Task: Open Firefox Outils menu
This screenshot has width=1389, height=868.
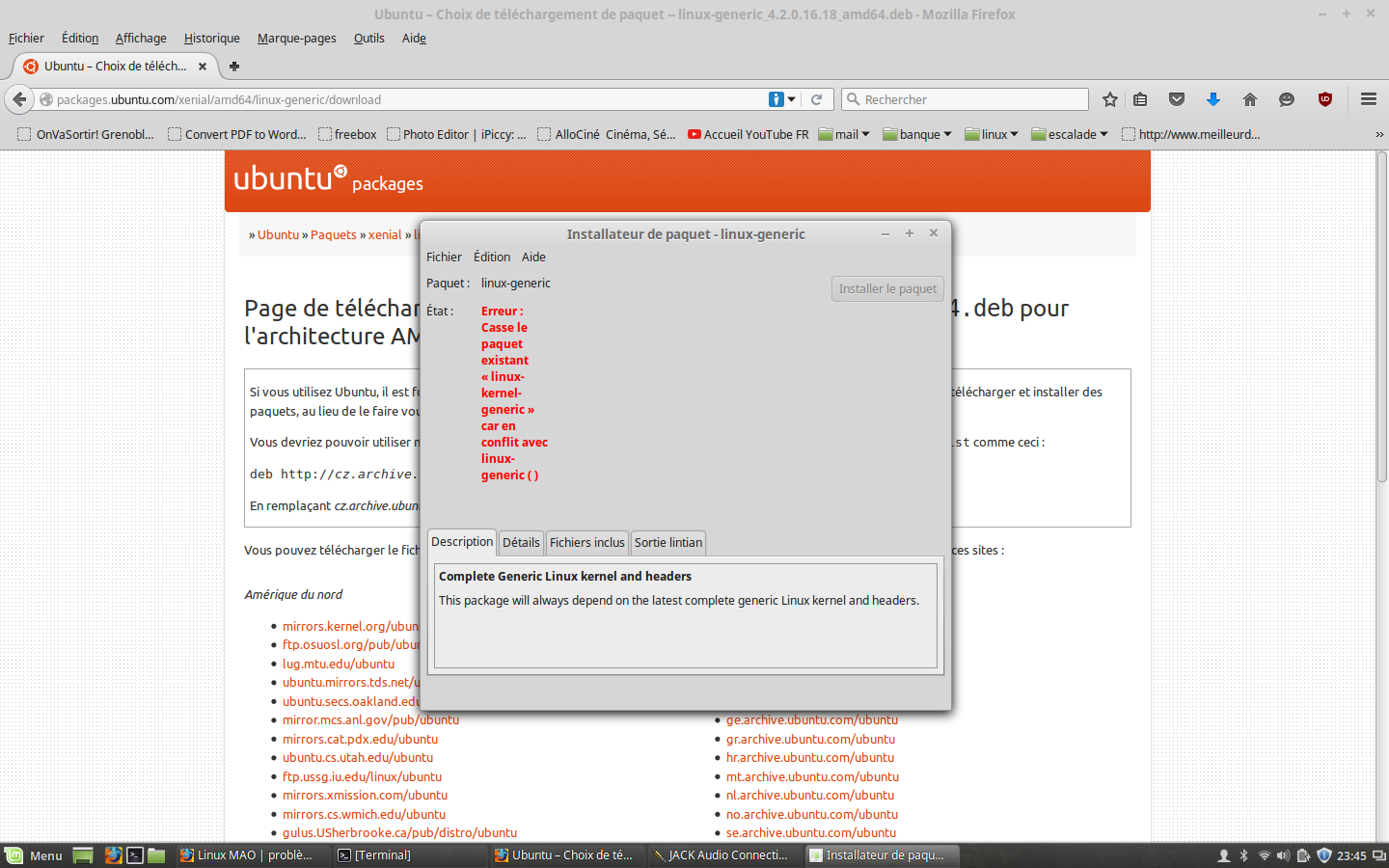Action: tap(368, 39)
